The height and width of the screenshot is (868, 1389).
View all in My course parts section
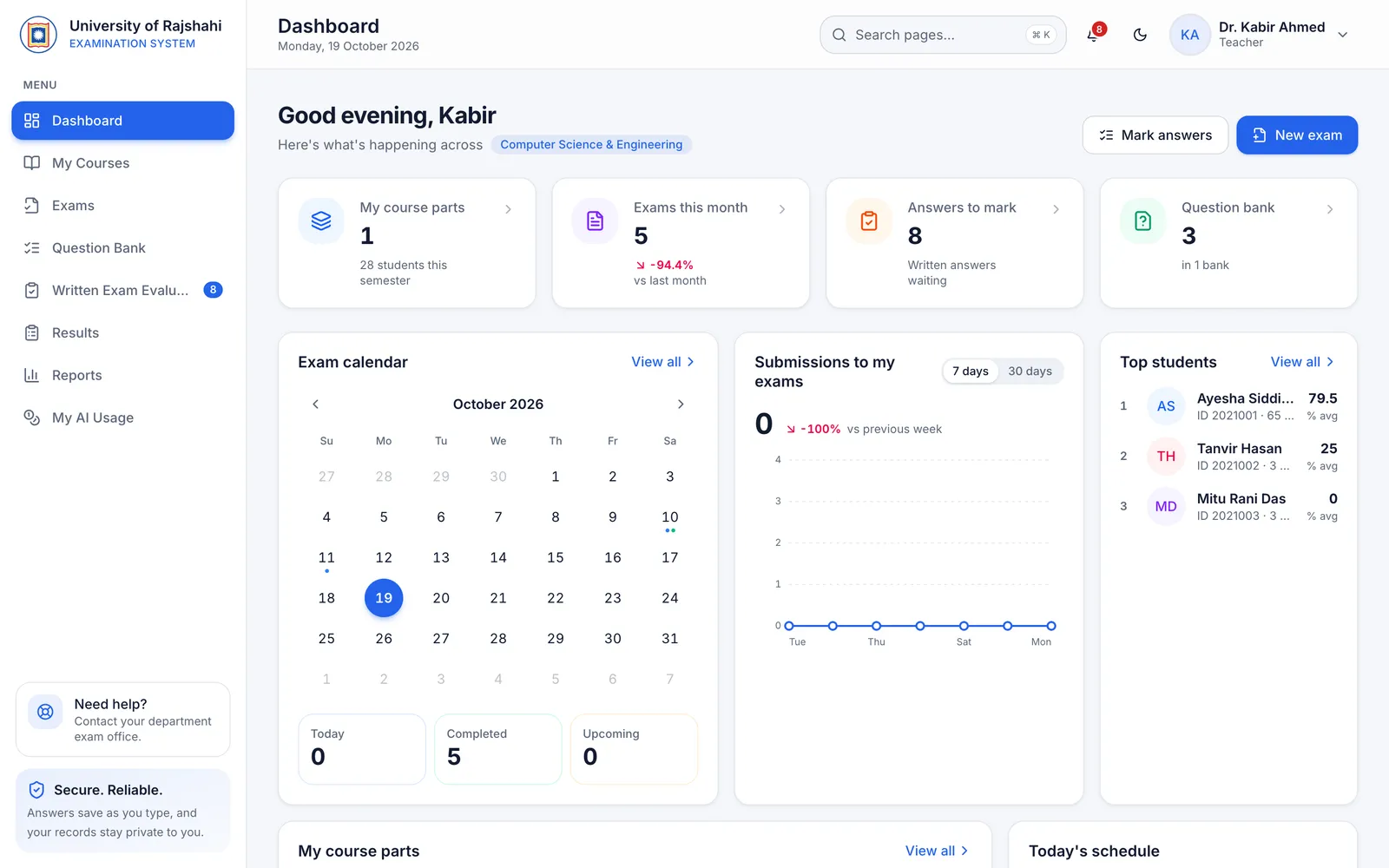click(938, 852)
